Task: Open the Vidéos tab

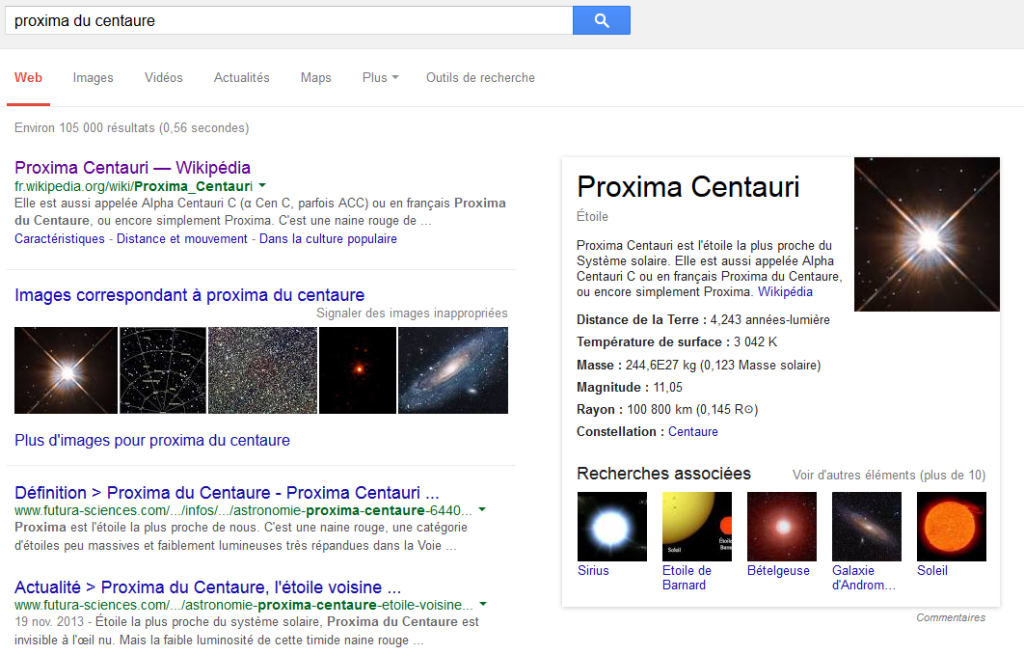Action: [x=163, y=78]
